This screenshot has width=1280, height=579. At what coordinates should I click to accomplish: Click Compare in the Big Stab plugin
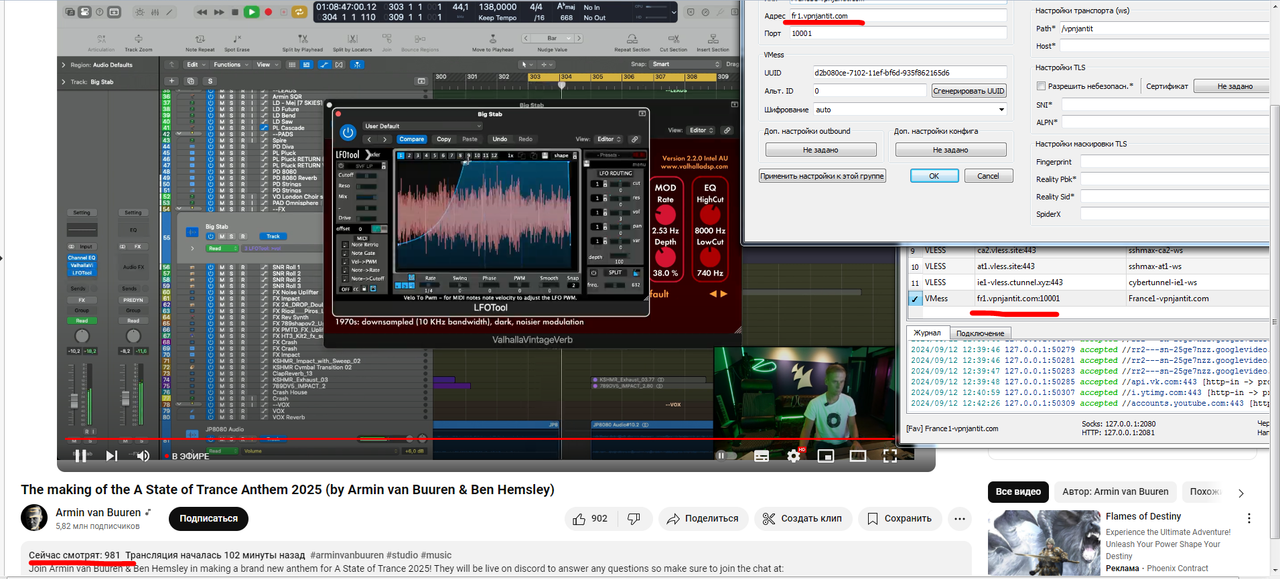click(x=412, y=139)
